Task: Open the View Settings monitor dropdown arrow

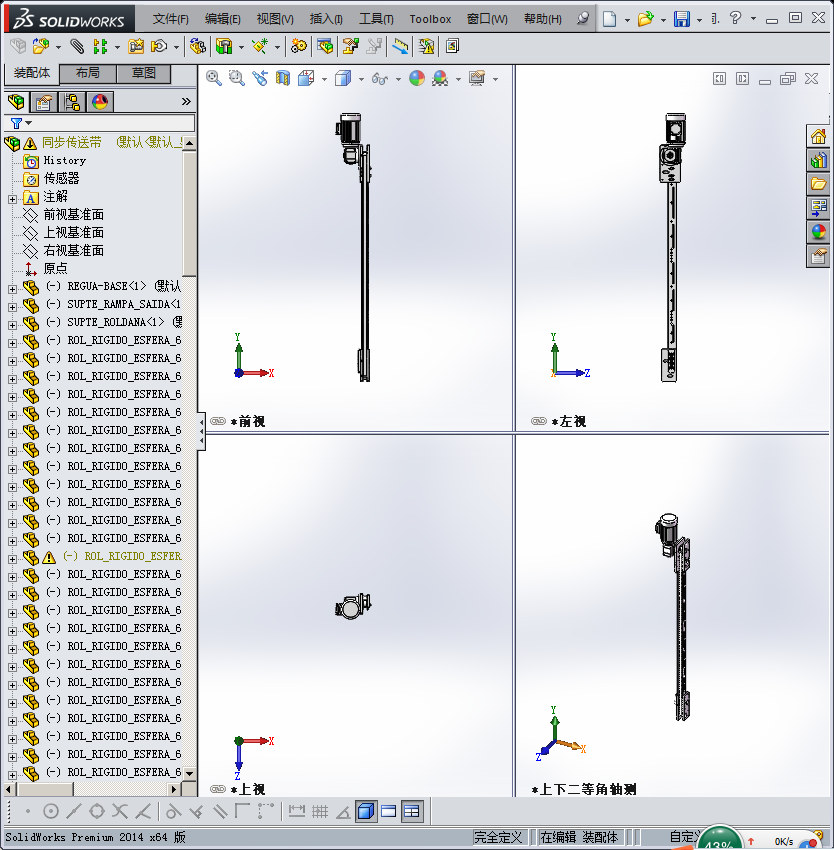Action: pos(495,79)
